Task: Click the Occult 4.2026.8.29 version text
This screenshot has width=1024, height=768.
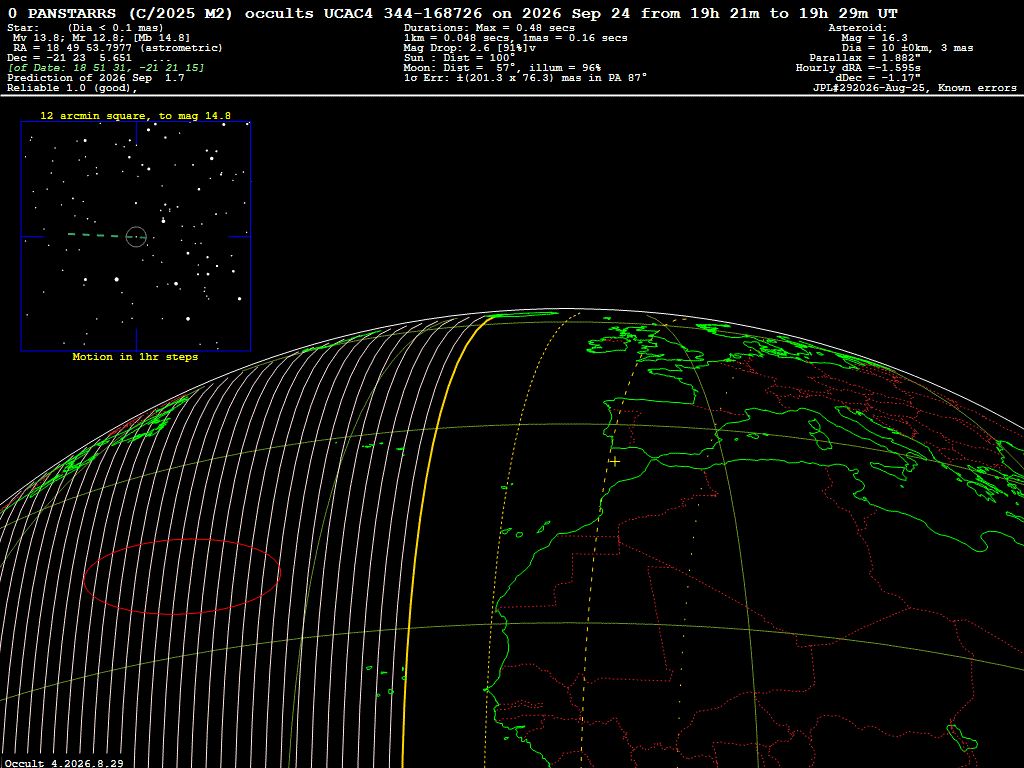Action: tap(64, 763)
